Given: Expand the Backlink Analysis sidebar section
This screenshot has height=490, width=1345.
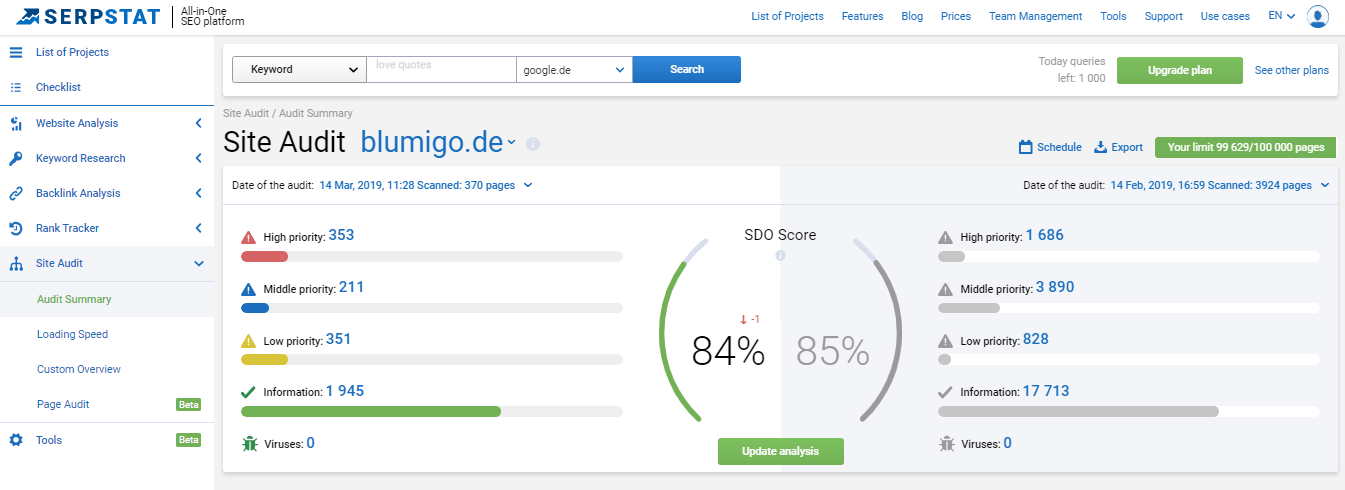Looking at the screenshot, I should [199, 193].
